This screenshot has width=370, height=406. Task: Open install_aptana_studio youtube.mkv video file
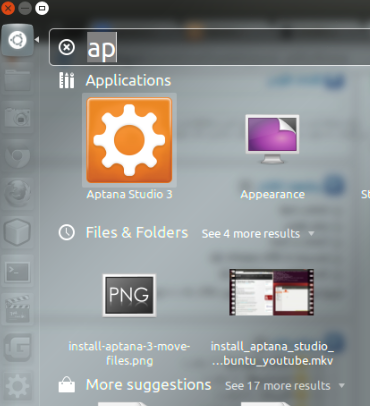click(272, 292)
